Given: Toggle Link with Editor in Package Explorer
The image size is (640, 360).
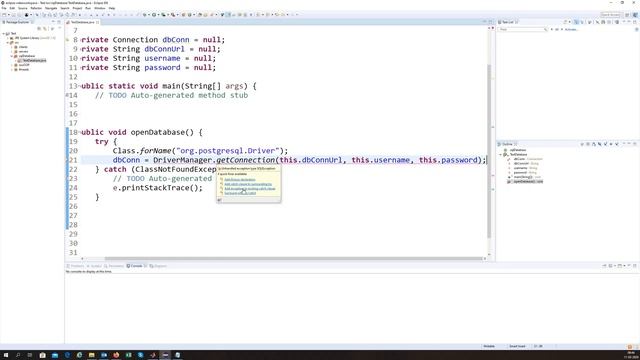Looking at the screenshot, I should (x=44, y=29).
